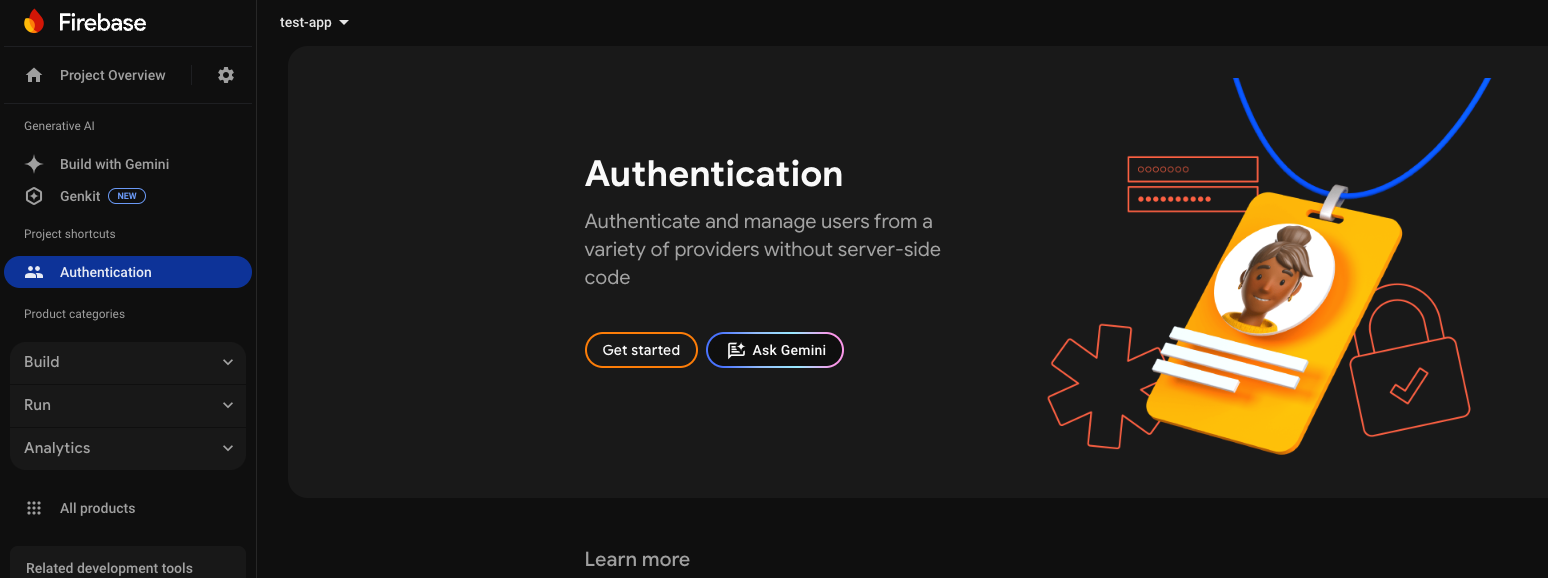The width and height of the screenshot is (1548, 578).
Task: Click the Authentication people icon
Action: pyautogui.click(x=34, y=272)
